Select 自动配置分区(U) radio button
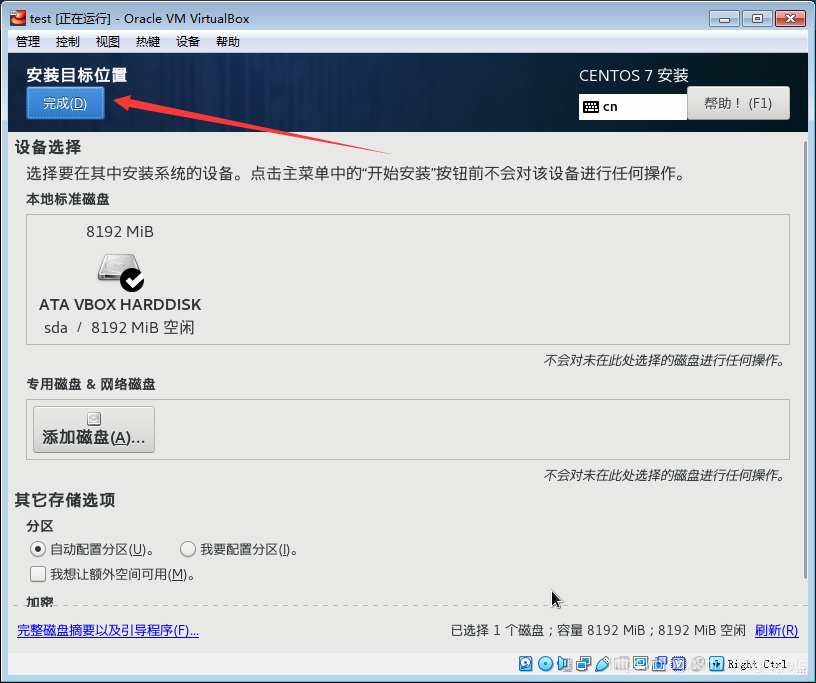This screenshot has height=683, width=816. click(x=37, y=549)
